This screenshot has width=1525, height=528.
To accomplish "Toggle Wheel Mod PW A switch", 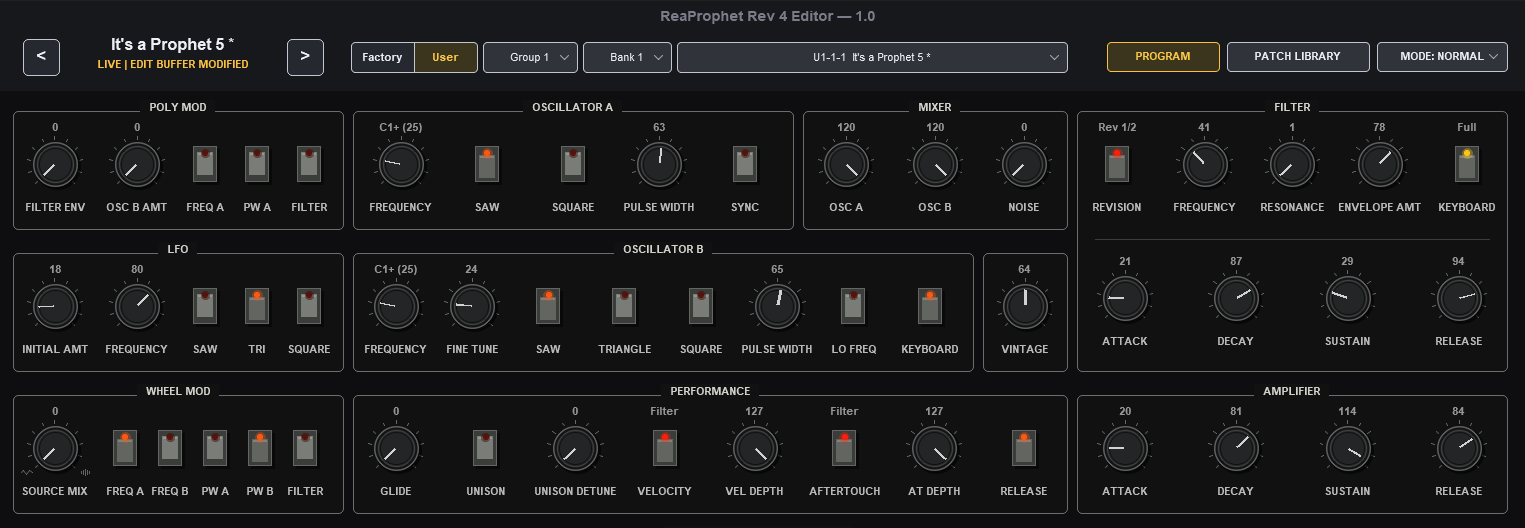I will point(215,447).
